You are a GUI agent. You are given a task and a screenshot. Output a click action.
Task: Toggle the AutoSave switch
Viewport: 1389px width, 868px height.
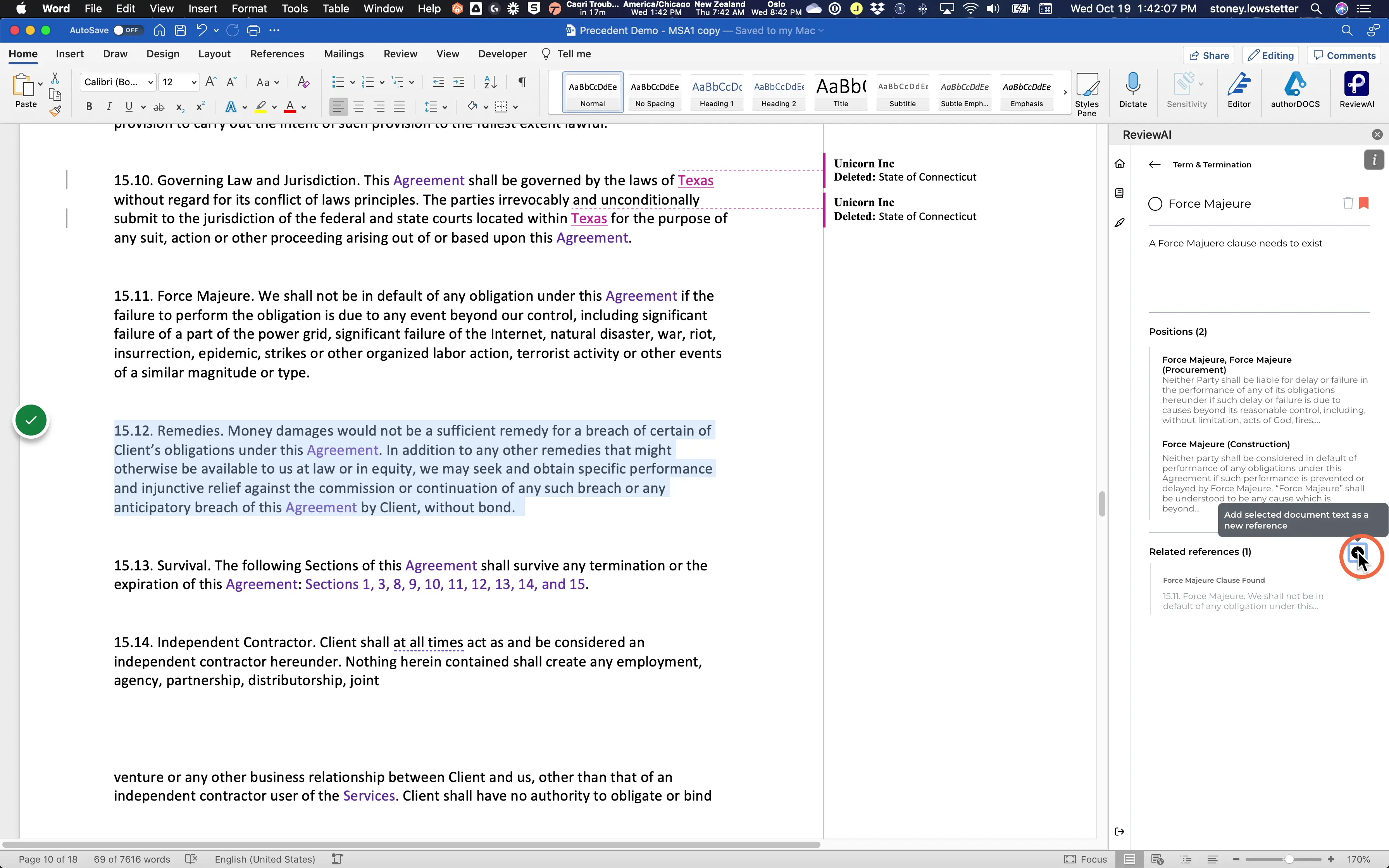pos(126,31)
